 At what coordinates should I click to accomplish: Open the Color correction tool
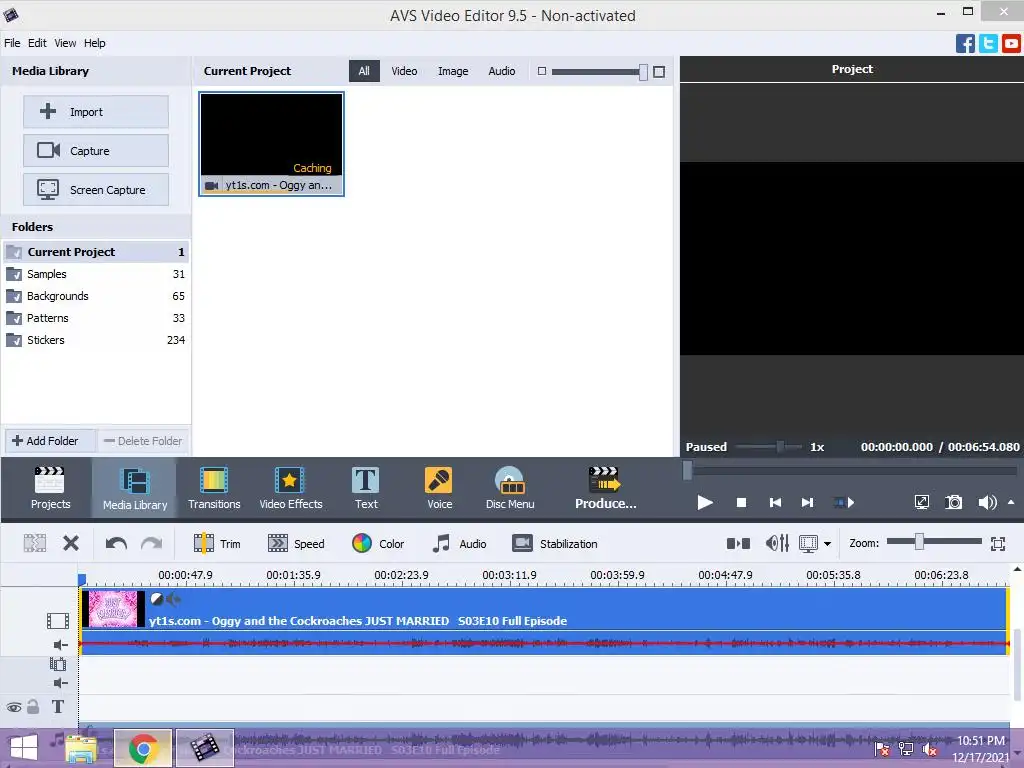378,543
